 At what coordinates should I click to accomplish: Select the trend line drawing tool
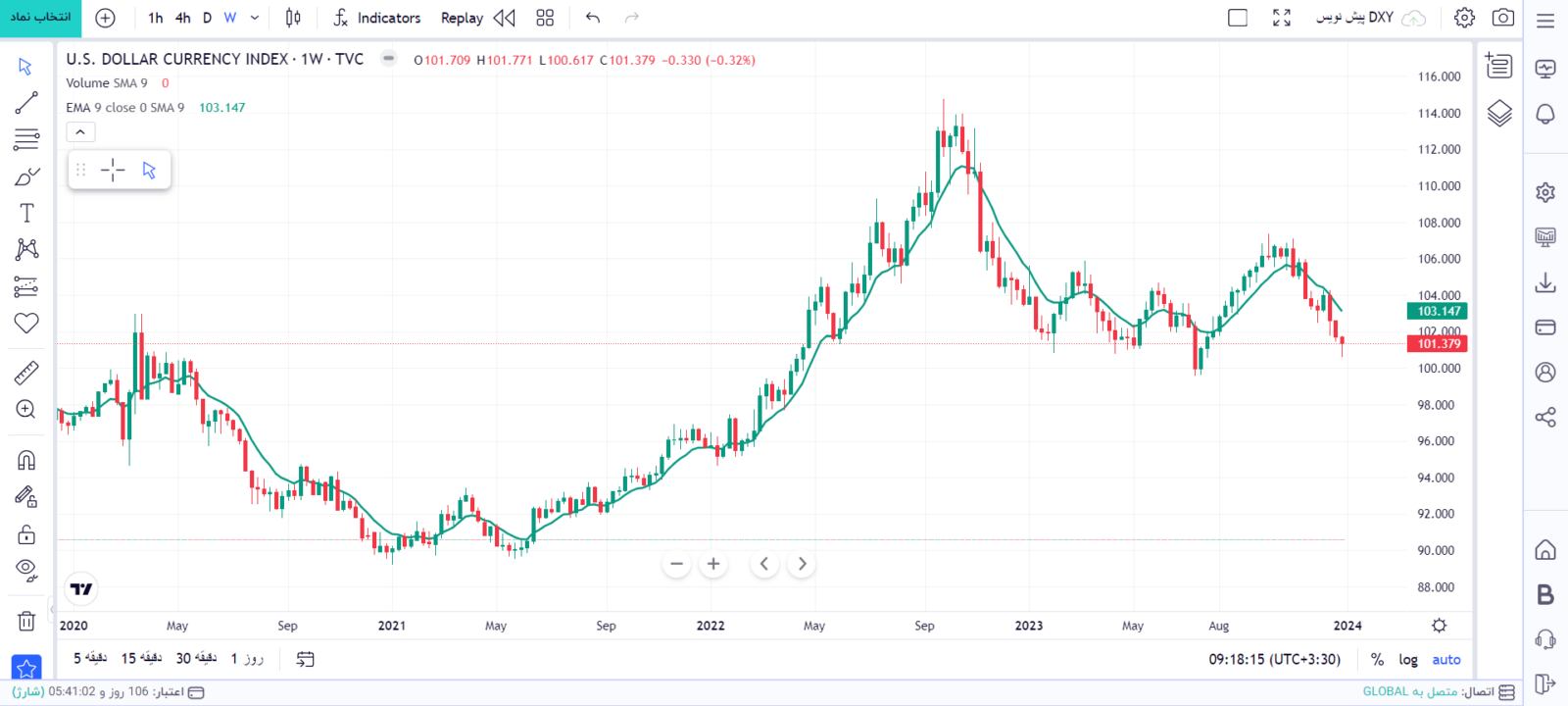26,103
